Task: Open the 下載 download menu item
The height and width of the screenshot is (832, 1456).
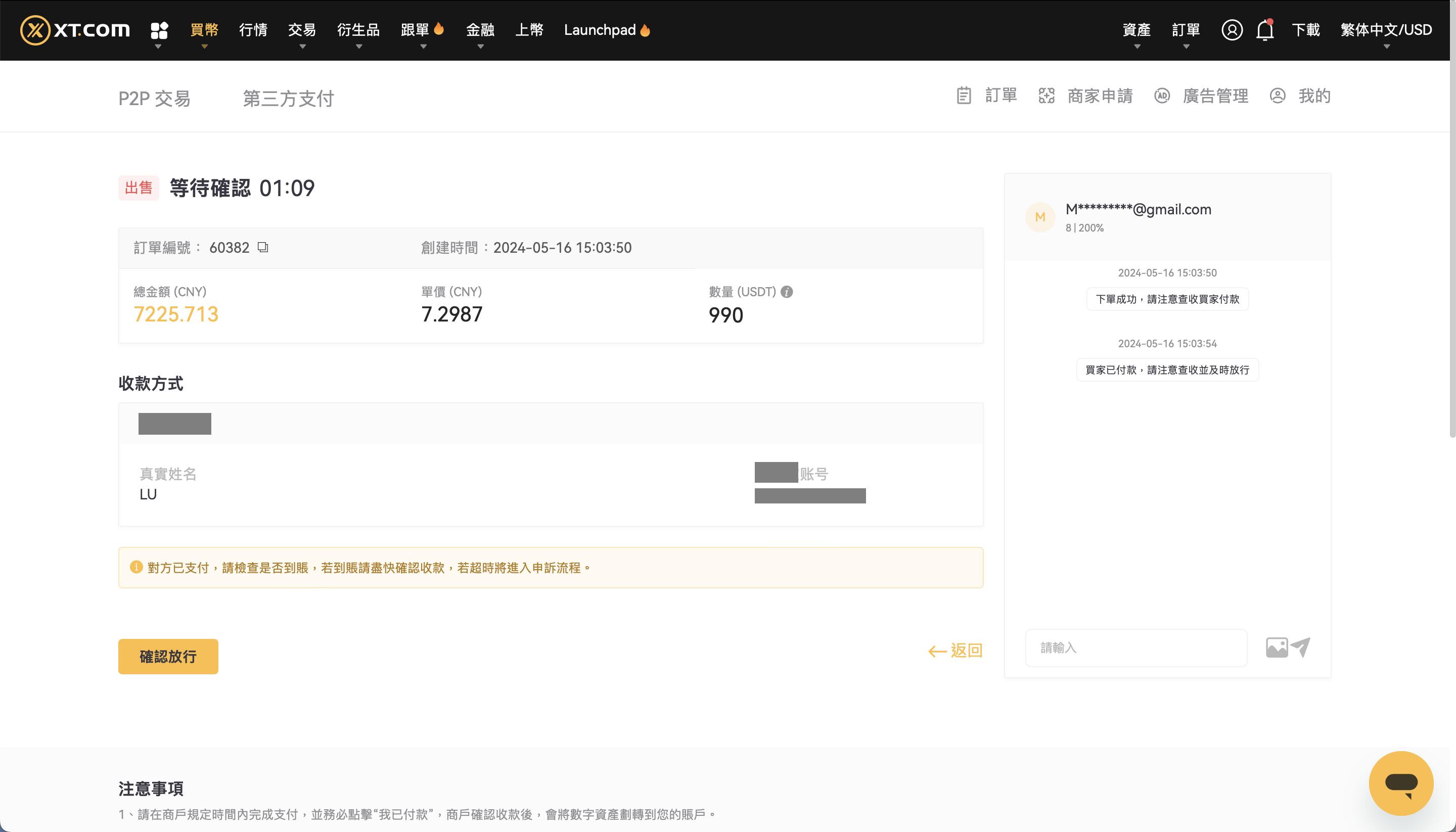Action: pos(1306,30)
